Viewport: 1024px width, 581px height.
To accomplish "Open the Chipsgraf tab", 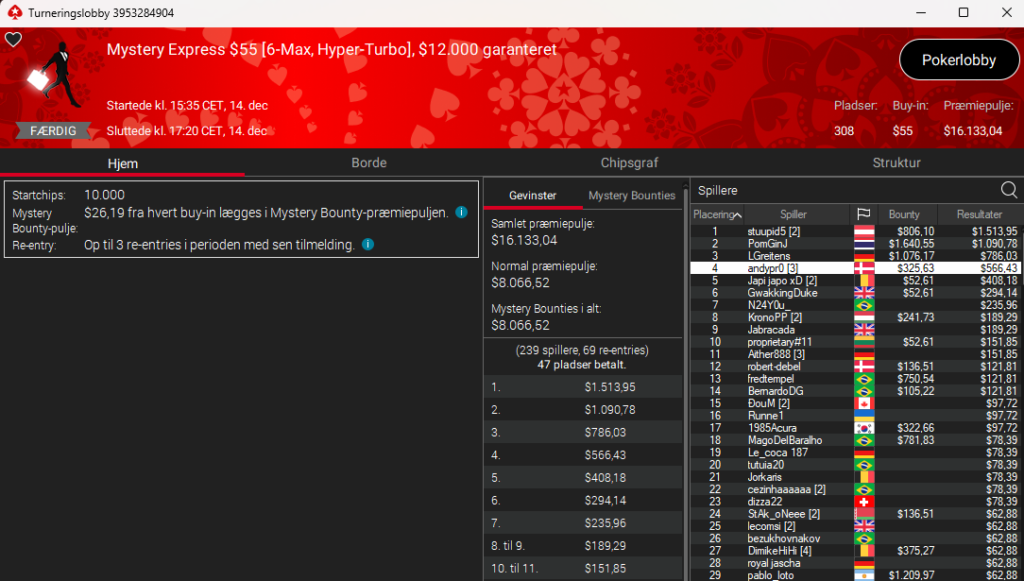I will tap(630, 163).
